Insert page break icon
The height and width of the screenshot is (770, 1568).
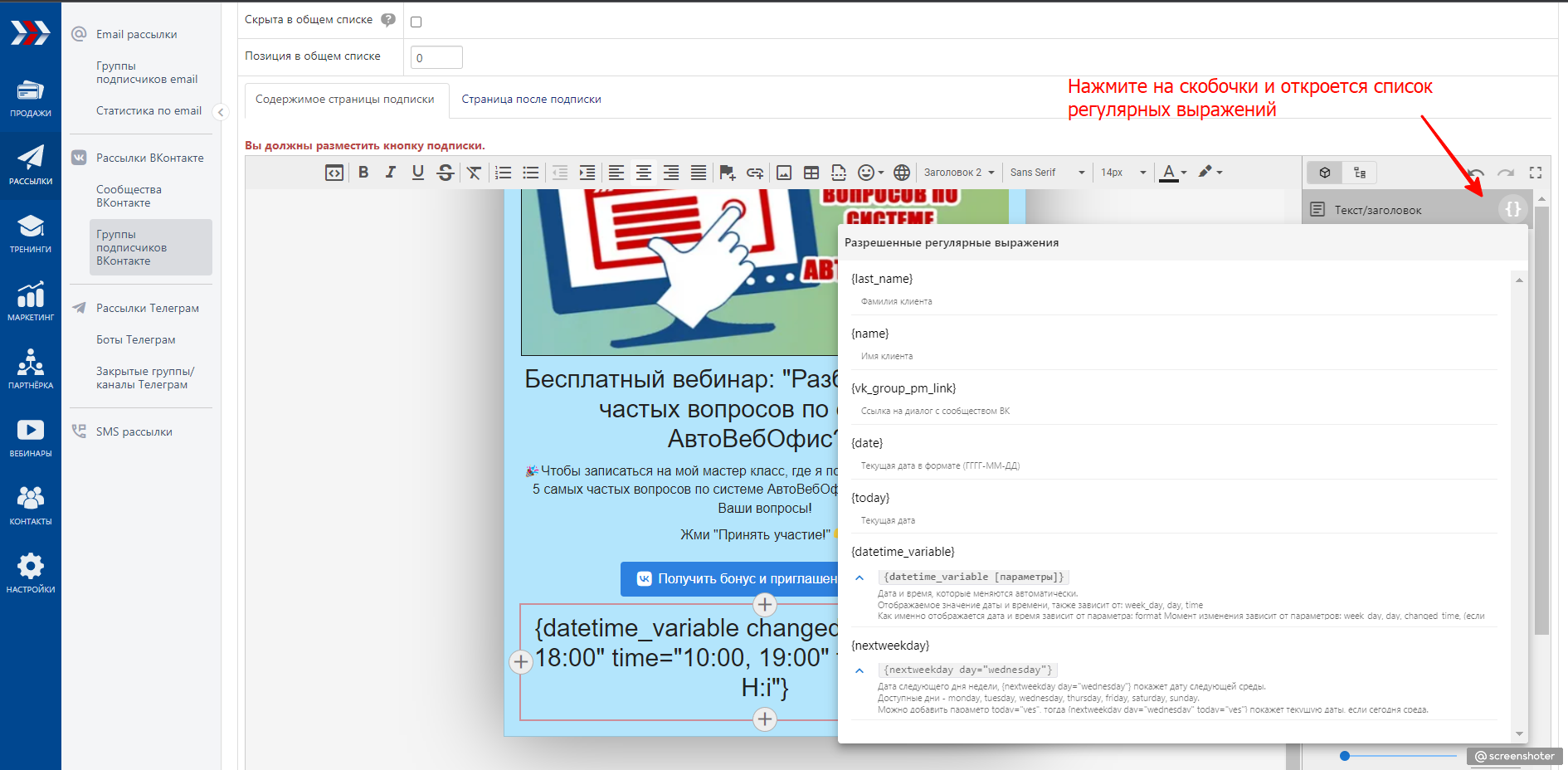pos(839,173)
